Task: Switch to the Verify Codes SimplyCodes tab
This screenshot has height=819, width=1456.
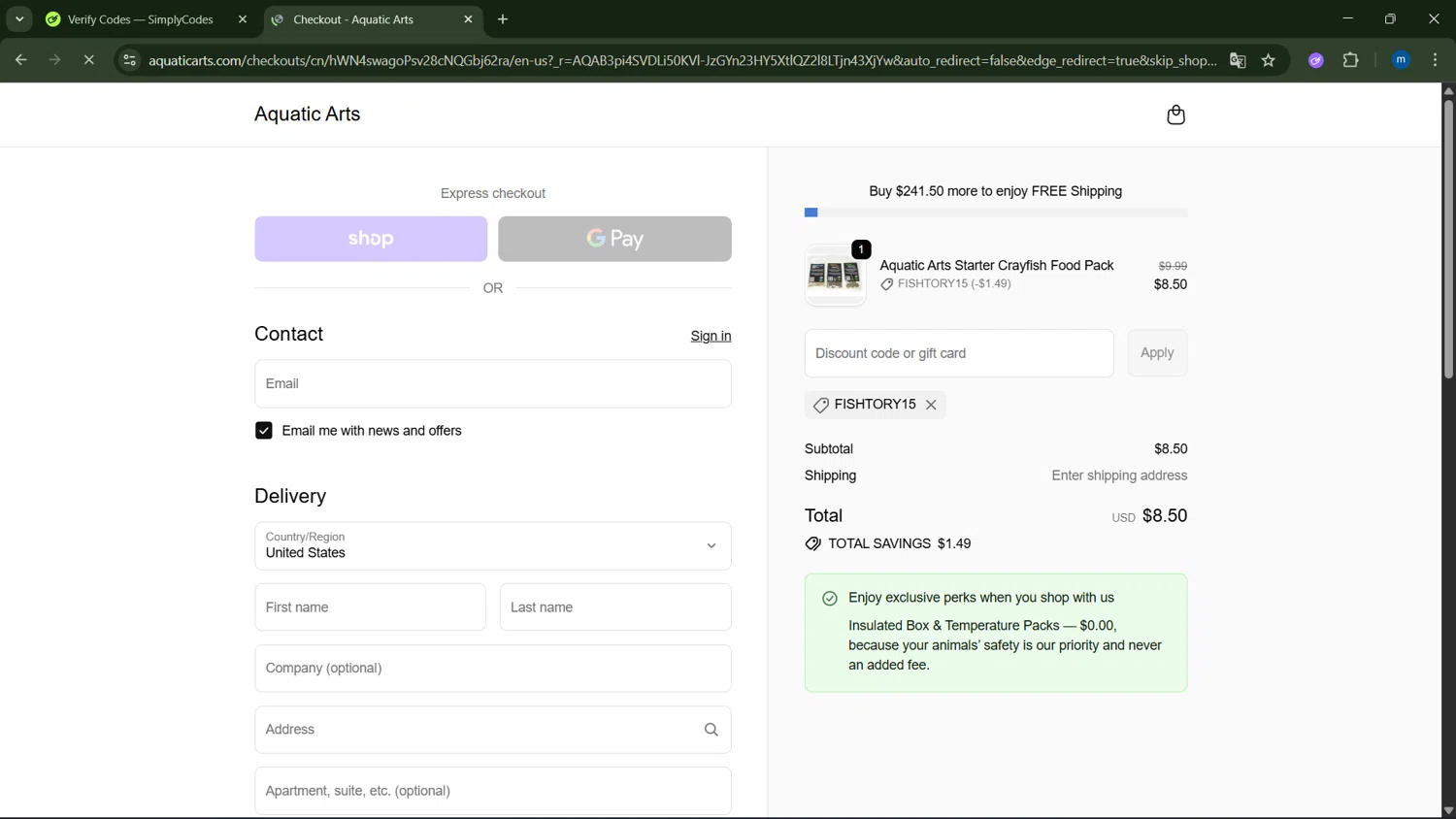Action: point(140,19)
